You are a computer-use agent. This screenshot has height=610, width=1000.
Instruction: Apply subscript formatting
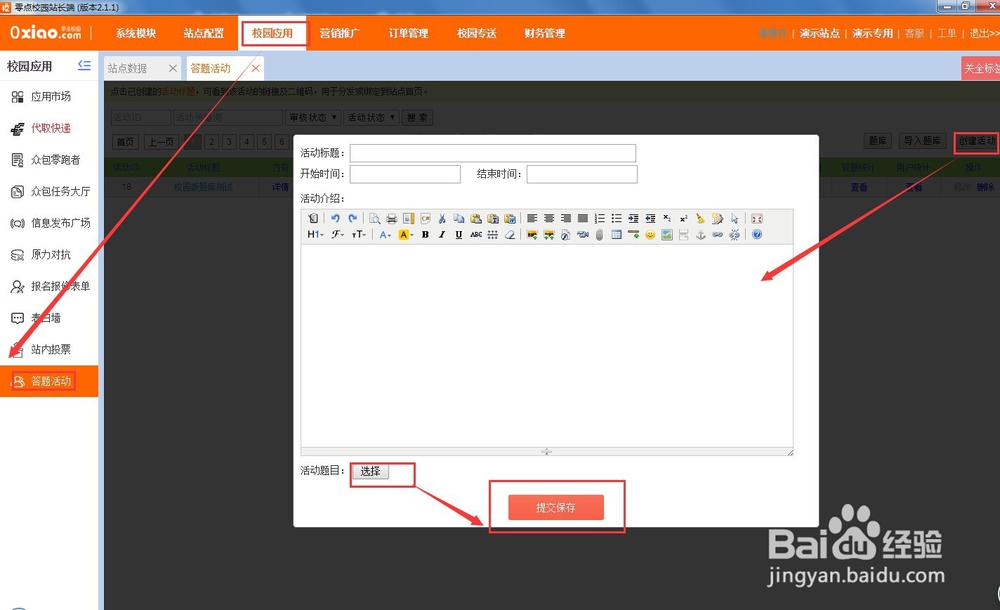pos(667,218)
